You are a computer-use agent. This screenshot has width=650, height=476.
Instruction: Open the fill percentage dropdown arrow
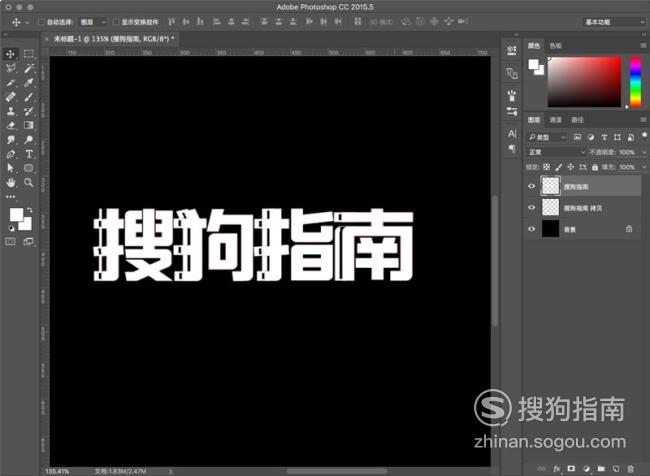(644, 167)
